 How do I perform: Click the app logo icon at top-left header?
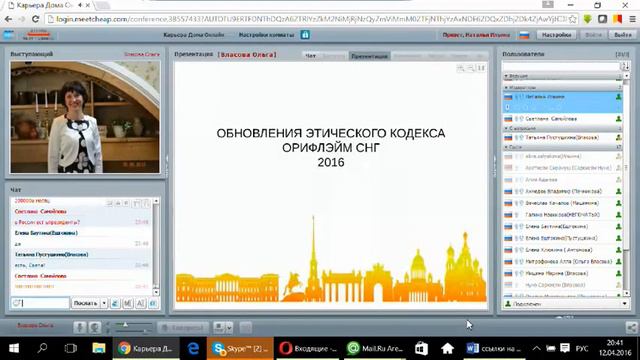click(x=9, y=35)
